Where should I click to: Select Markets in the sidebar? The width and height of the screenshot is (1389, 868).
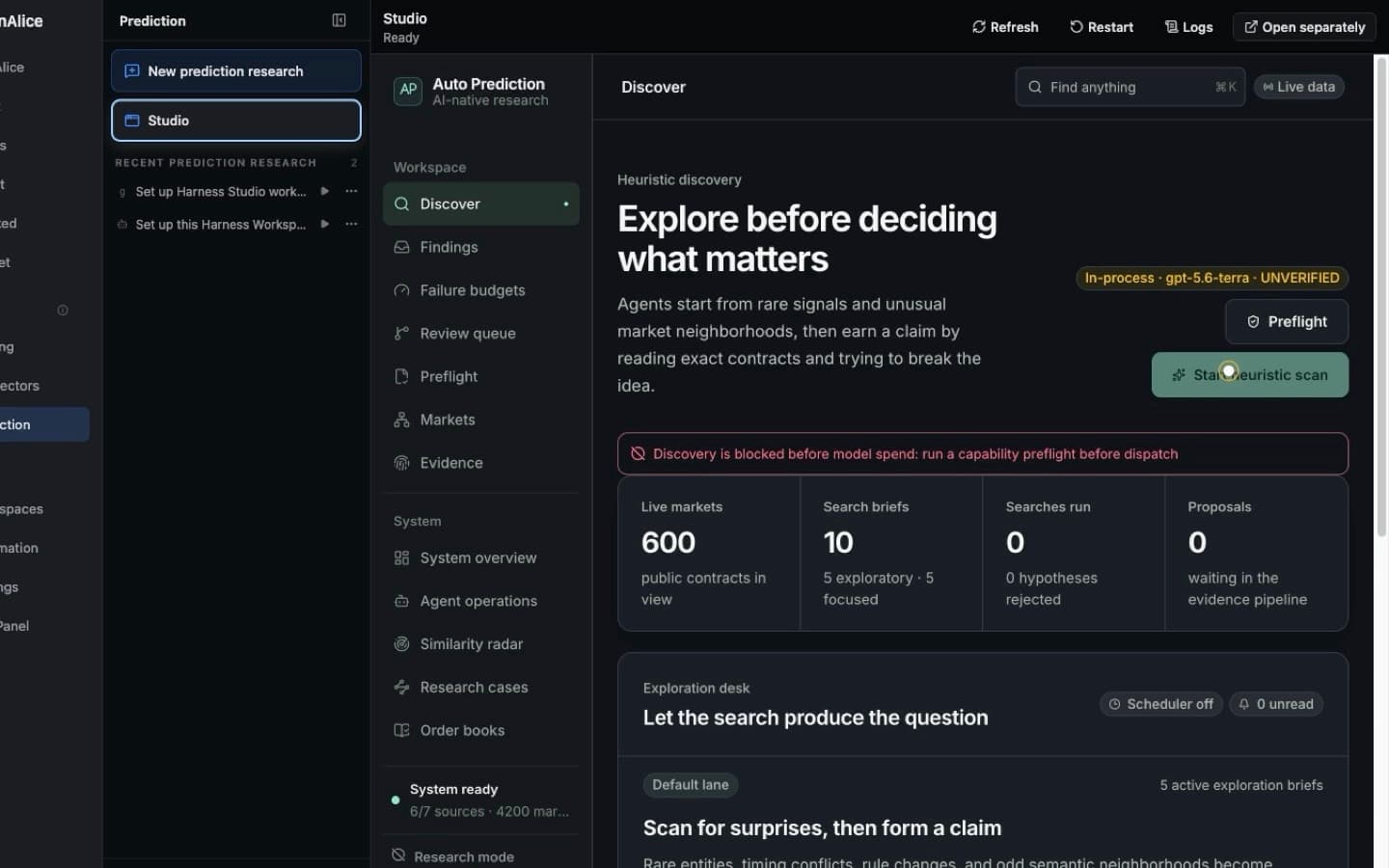coord(481,420)
